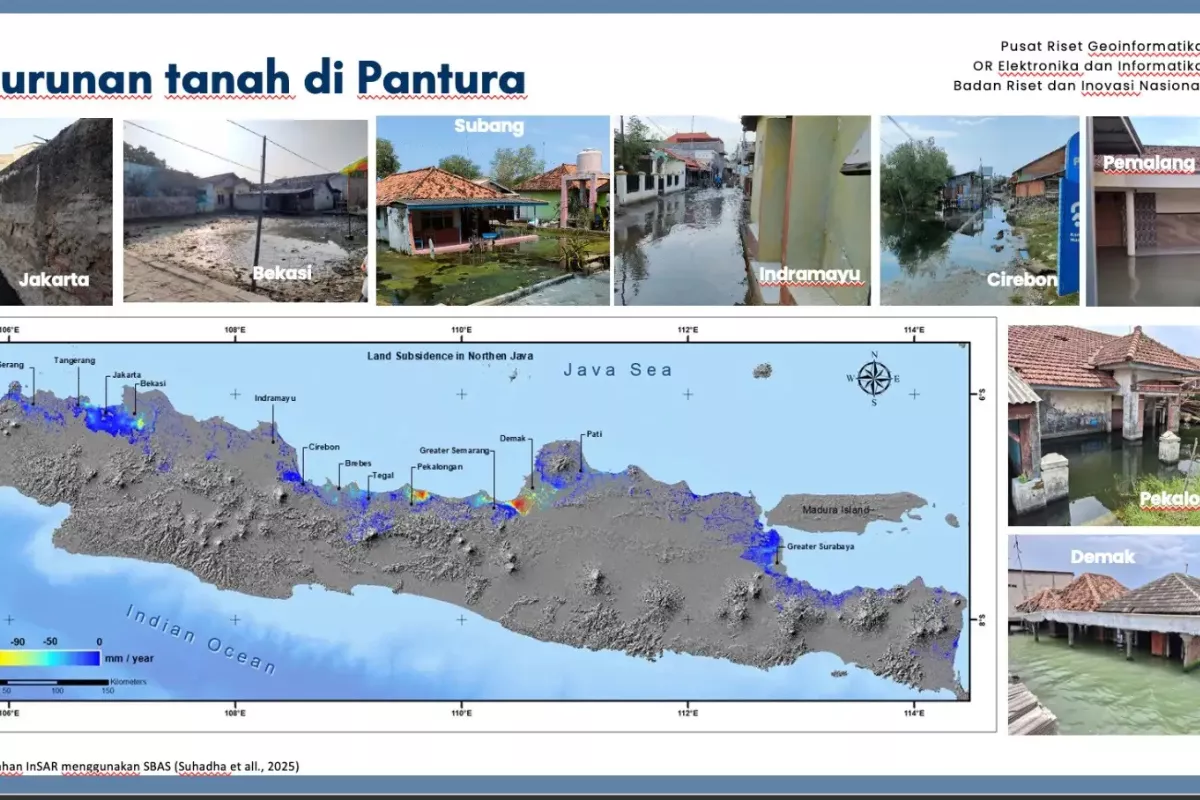Screen dimensions: 1200x800
Task: Click the 'Greater Semarang' map label
Action: [455, 451]
